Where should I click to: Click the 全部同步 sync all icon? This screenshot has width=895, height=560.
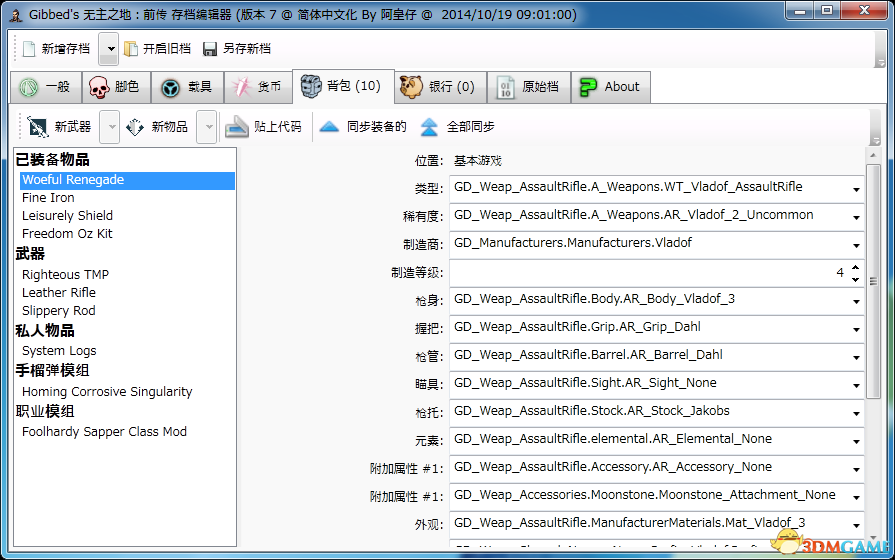click(x=429, y=127)
